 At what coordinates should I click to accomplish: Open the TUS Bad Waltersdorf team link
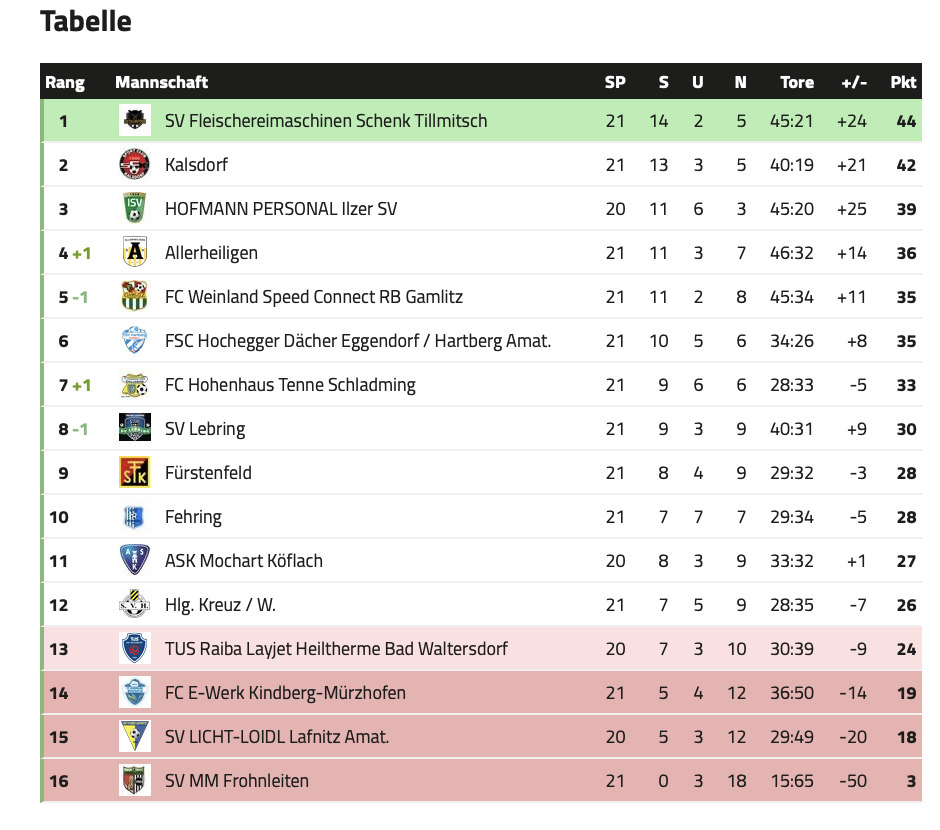pos(336,648)
